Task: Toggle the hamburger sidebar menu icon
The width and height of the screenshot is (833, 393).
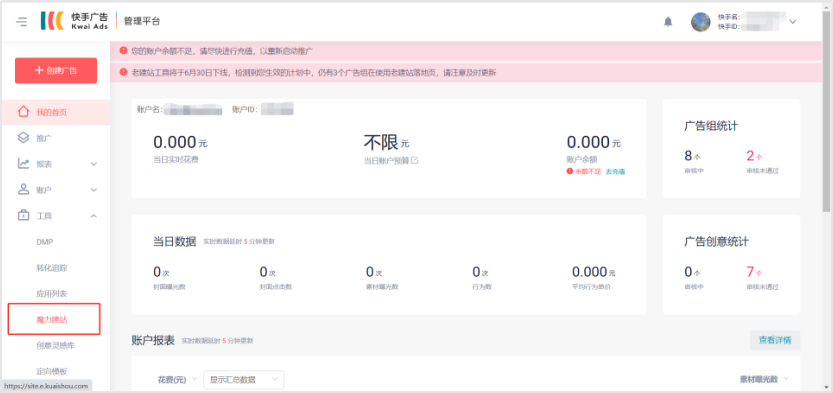Action: tap(21, 21)
